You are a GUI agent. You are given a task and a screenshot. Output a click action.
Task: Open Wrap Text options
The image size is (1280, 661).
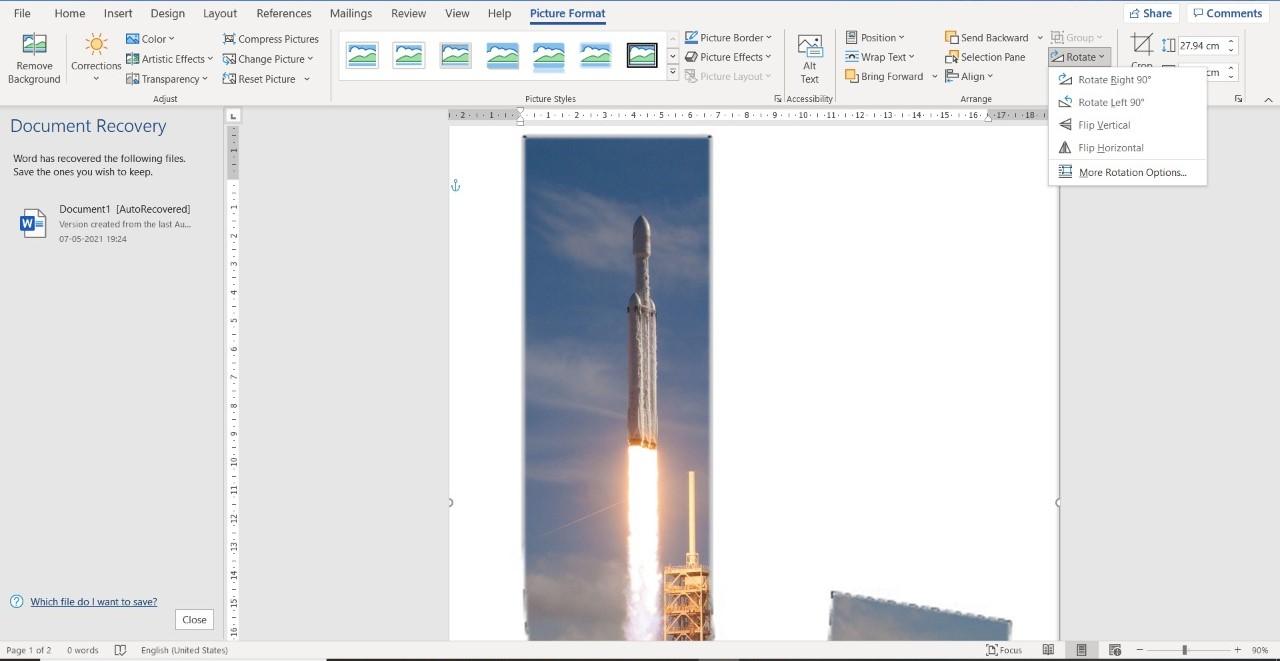pyautogui.click(x=880, y=57)
